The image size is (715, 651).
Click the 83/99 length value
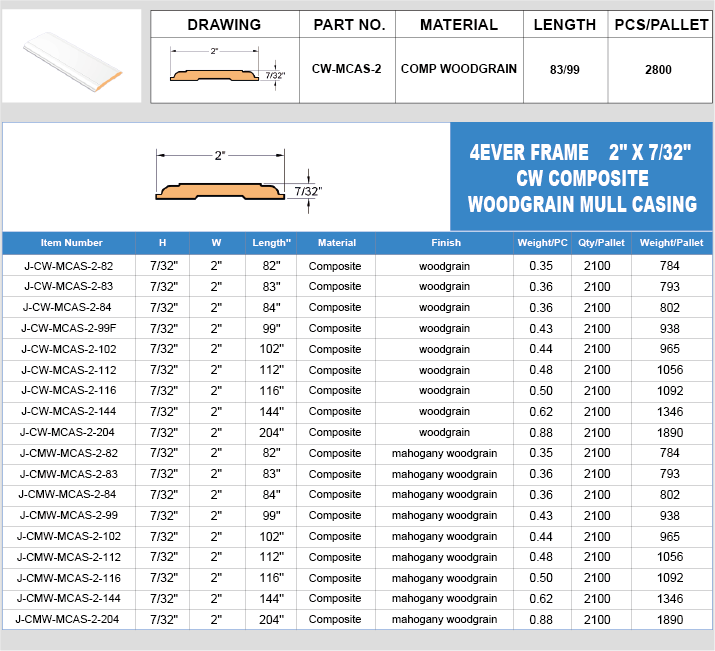(x=565, y=70)
